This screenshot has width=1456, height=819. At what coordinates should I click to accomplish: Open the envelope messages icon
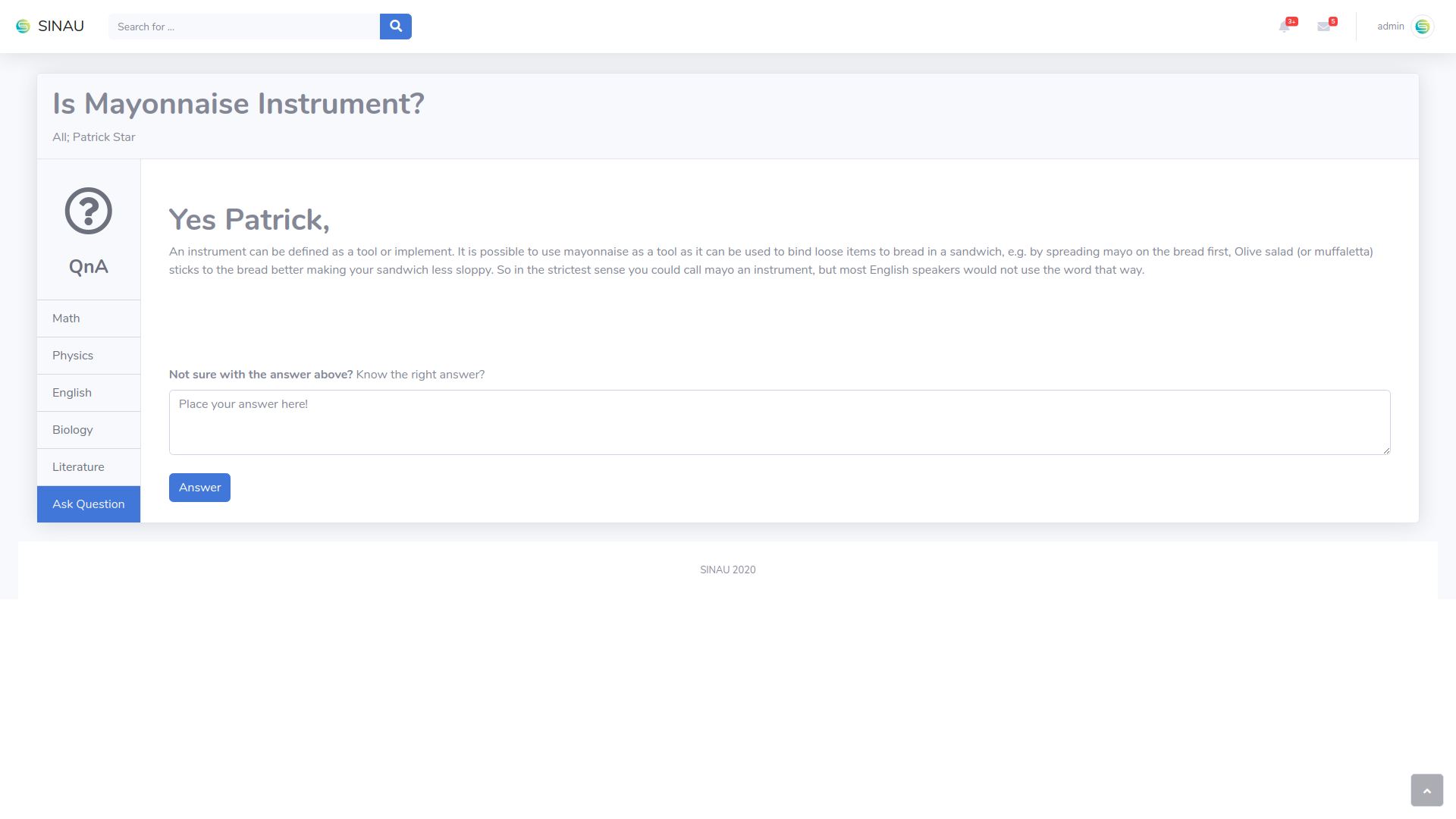(1324, 27)
